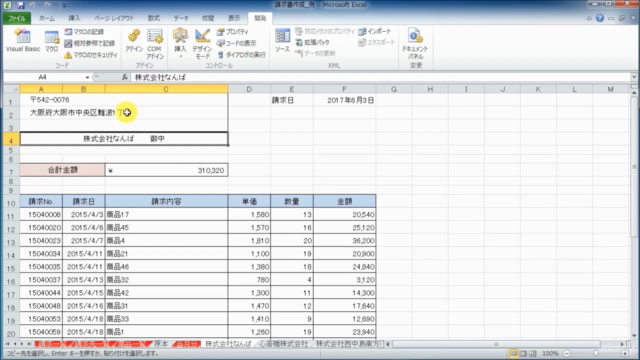The width and height of the screenshot is (640, 360).
Task: Open control プロパティ (Properties)
Action: [x=233, y=32]
